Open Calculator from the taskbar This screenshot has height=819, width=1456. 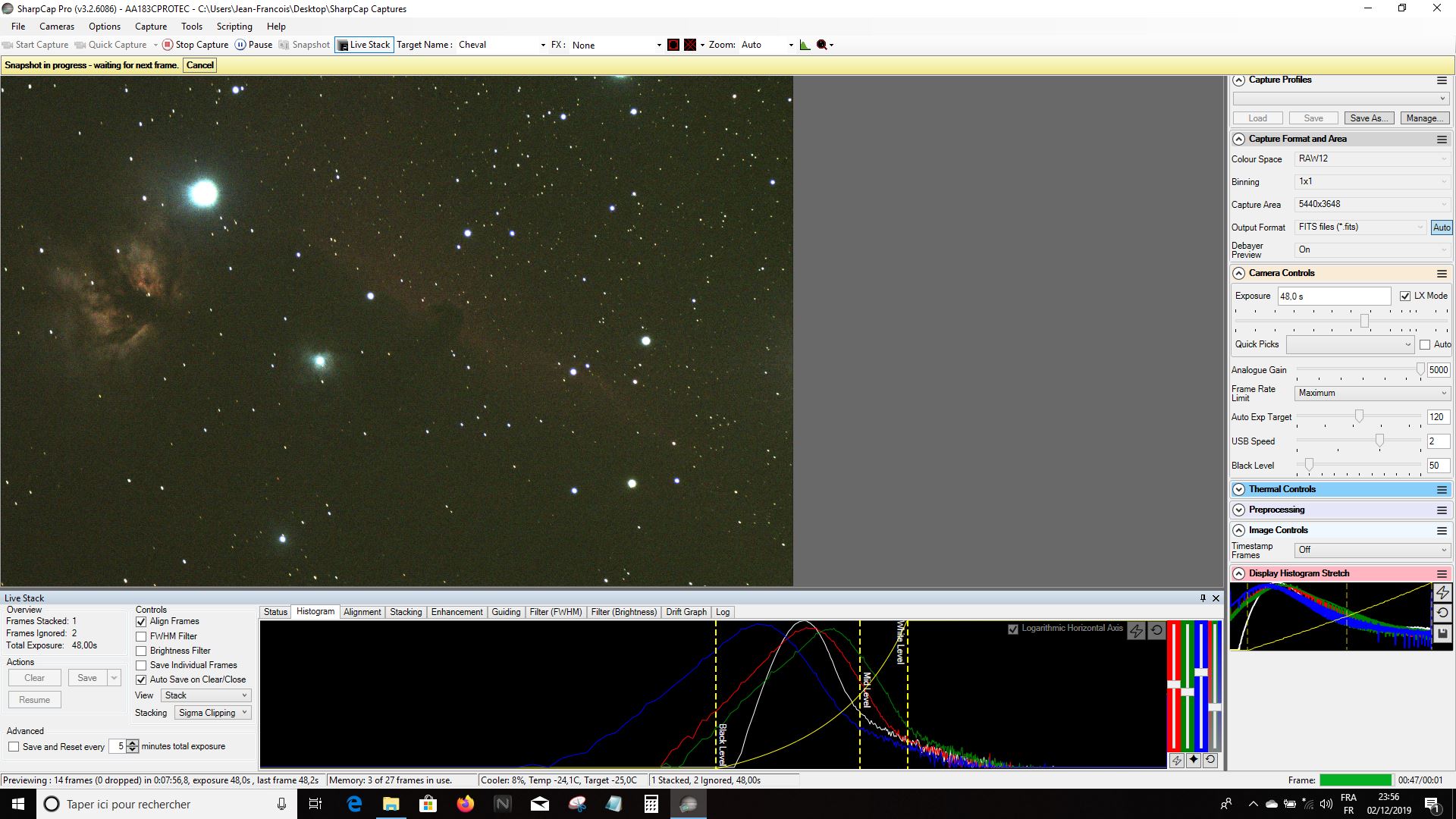(x=651, y=804)
